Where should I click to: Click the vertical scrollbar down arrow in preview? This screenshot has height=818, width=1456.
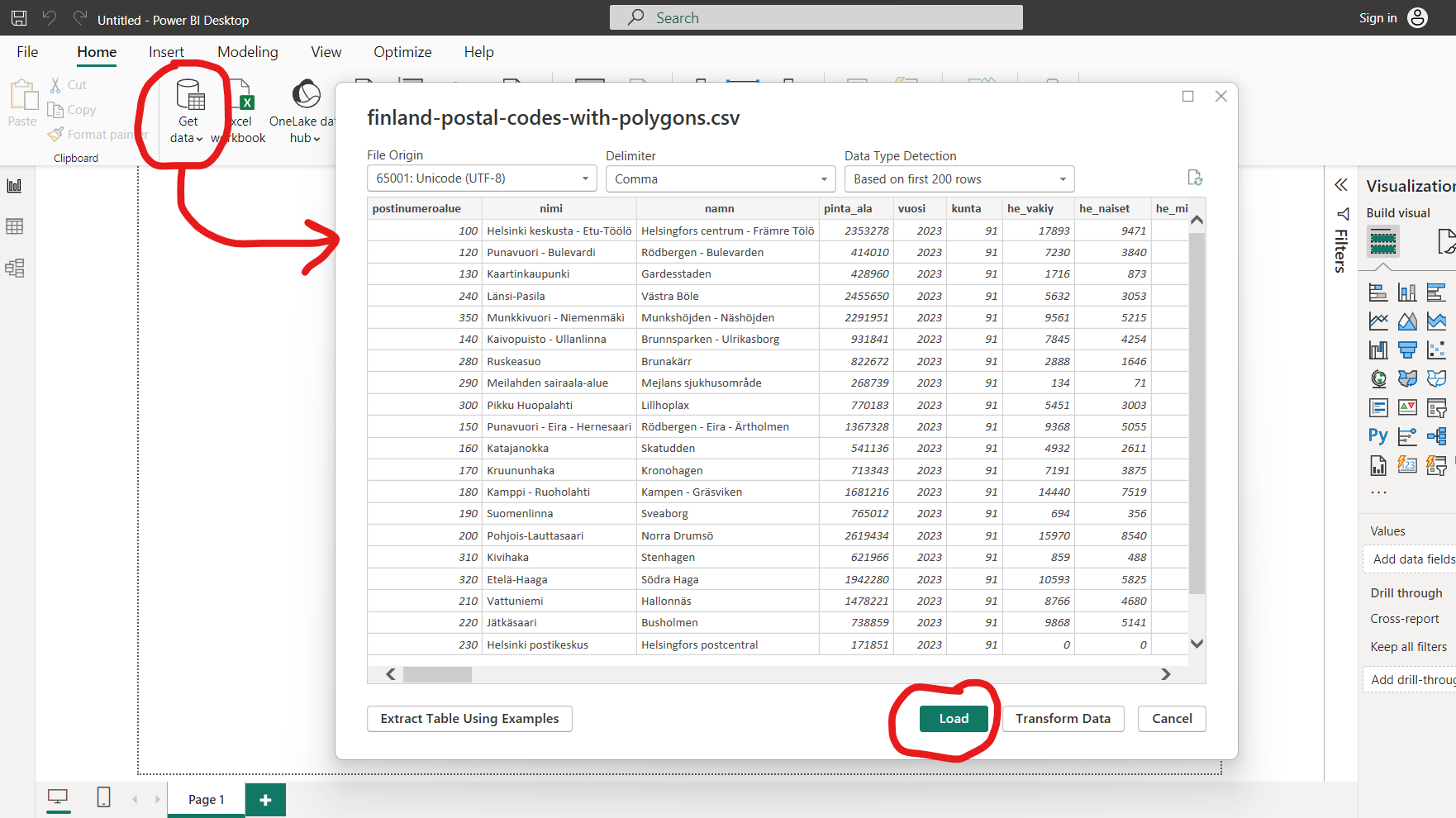tap(1197, 644)
